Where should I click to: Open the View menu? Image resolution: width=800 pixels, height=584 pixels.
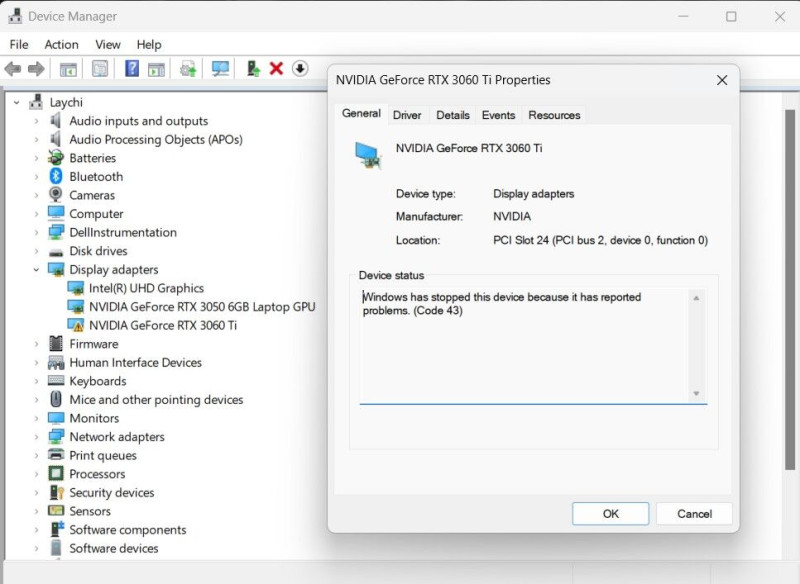tap(108, 44)
